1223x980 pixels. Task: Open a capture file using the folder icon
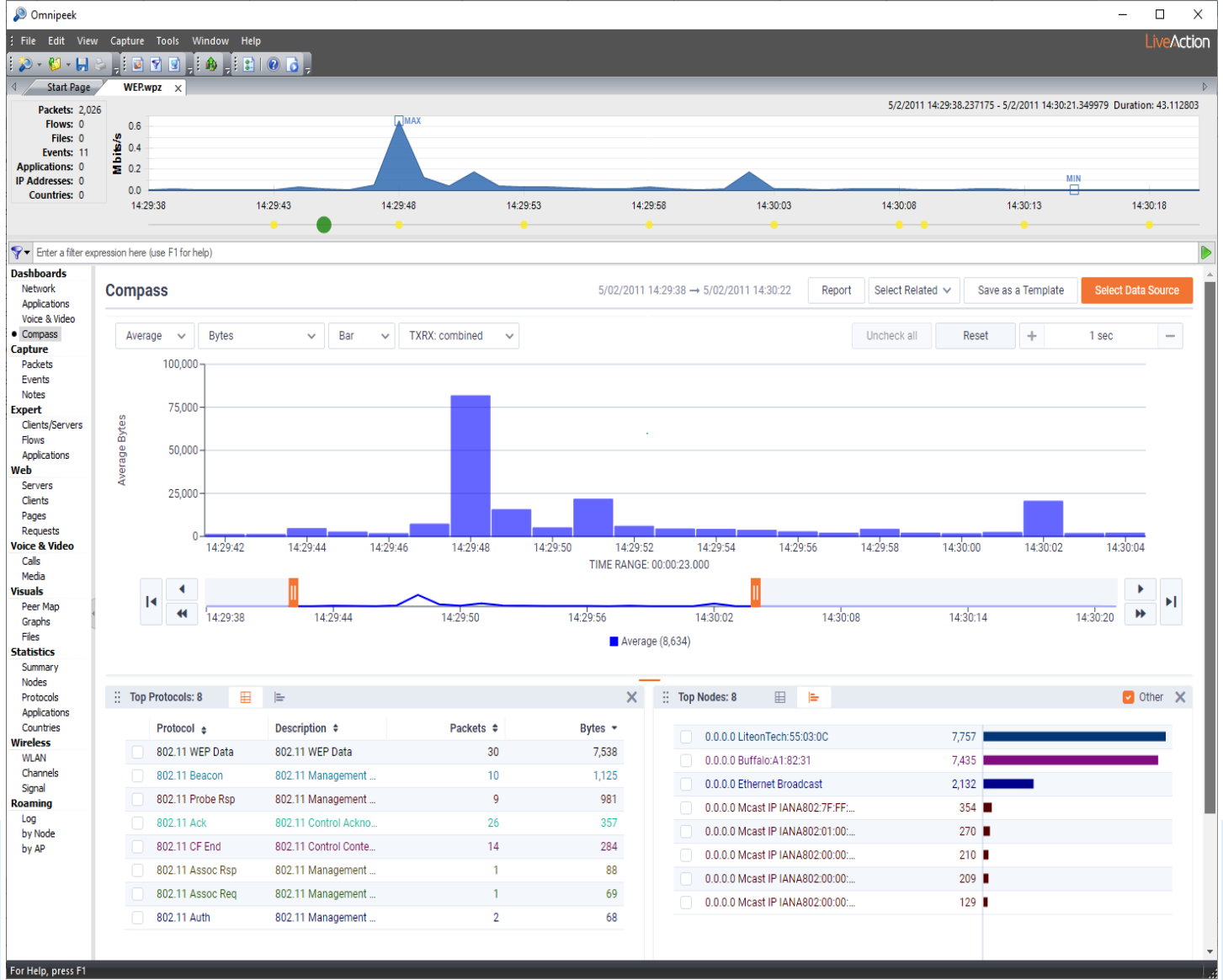tap(53, 64)
